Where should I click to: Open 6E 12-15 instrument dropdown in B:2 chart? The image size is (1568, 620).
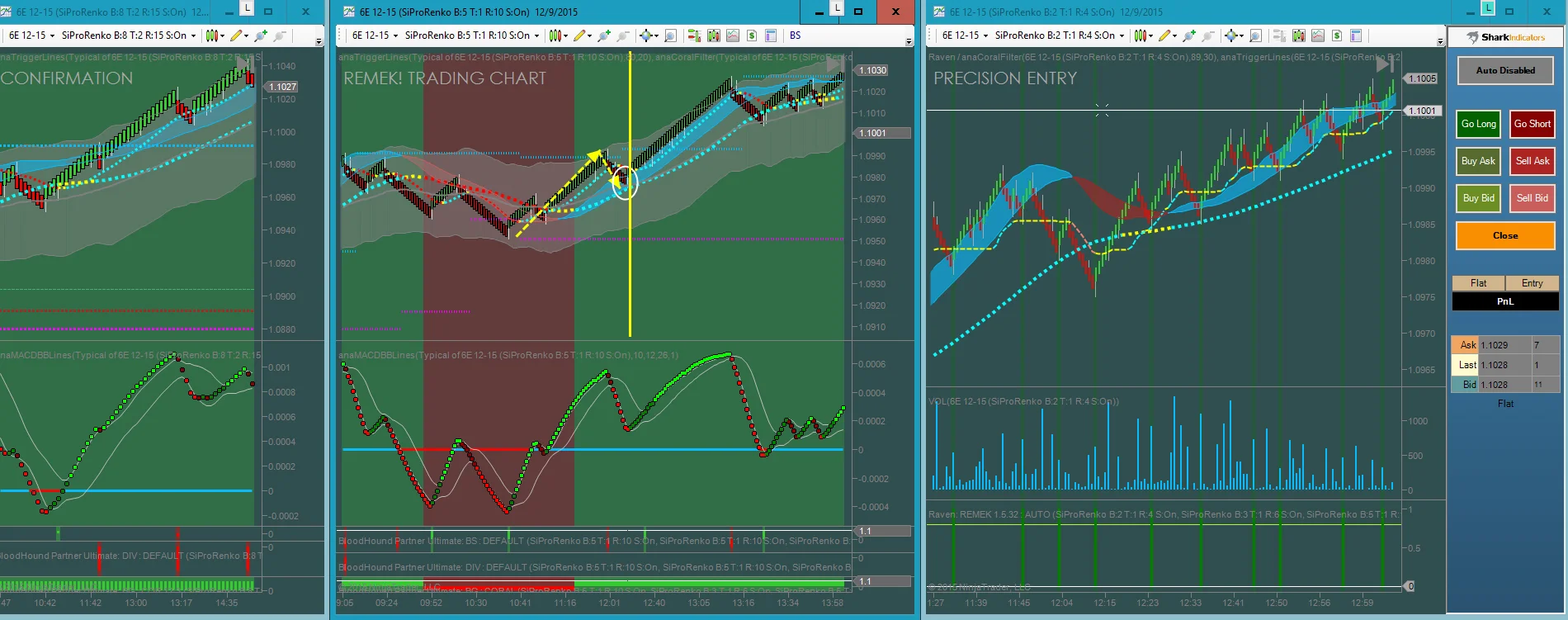pyautogui.click(x=965, y=35)
